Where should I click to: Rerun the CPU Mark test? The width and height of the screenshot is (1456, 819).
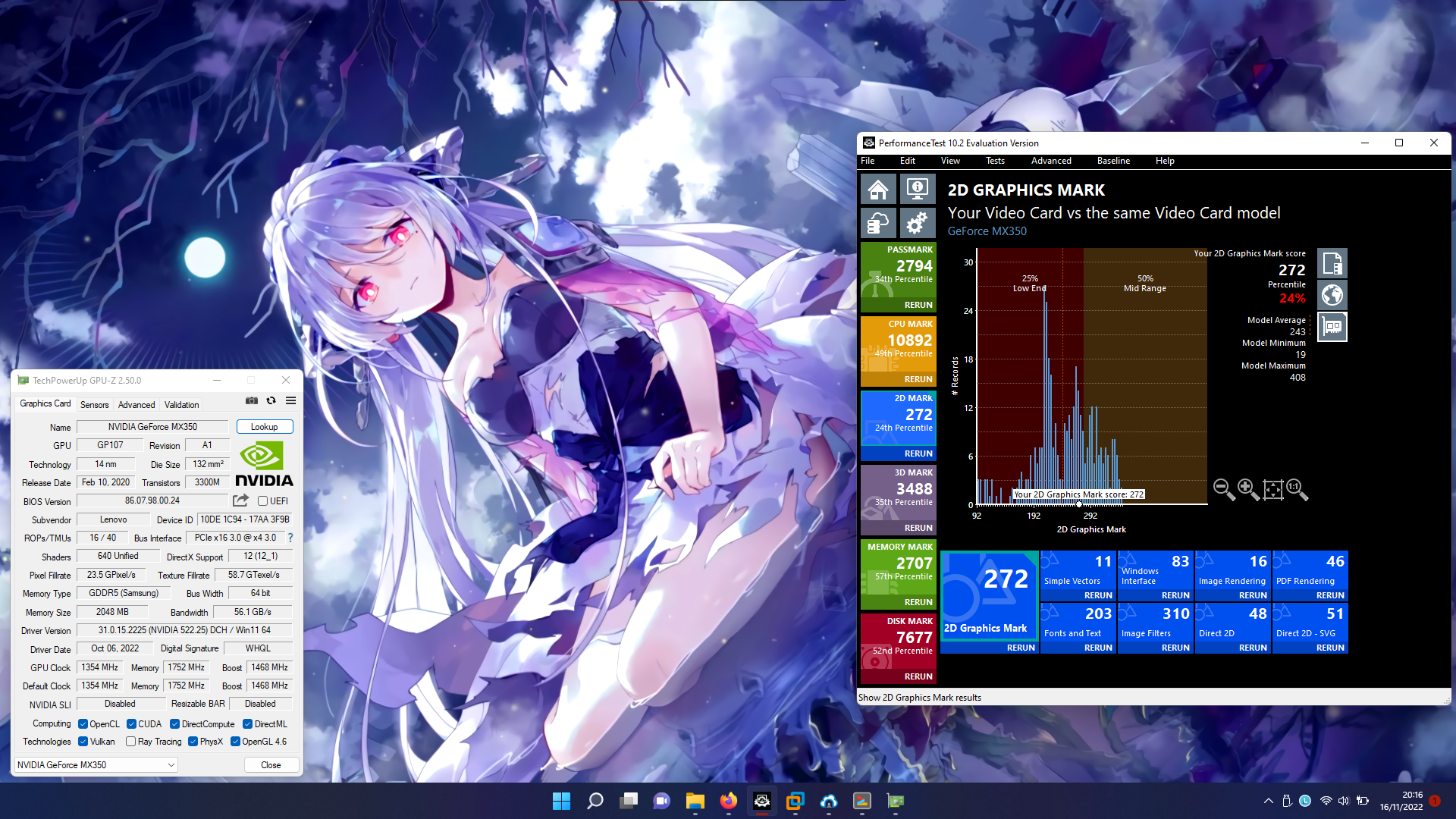tap(918, 379)
